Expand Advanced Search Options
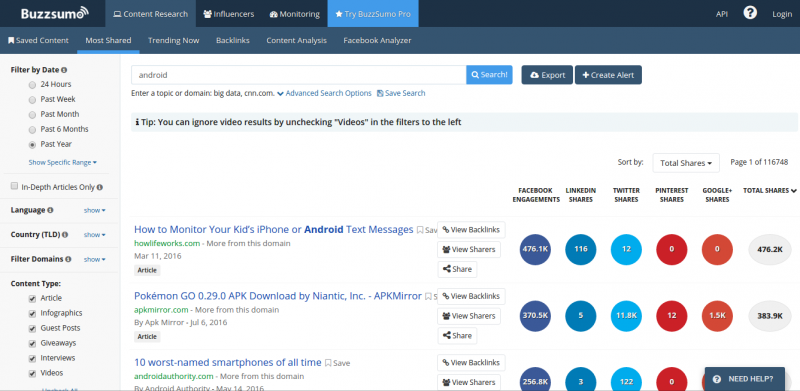This screenshot has height=391, width=800. point(324,93)
